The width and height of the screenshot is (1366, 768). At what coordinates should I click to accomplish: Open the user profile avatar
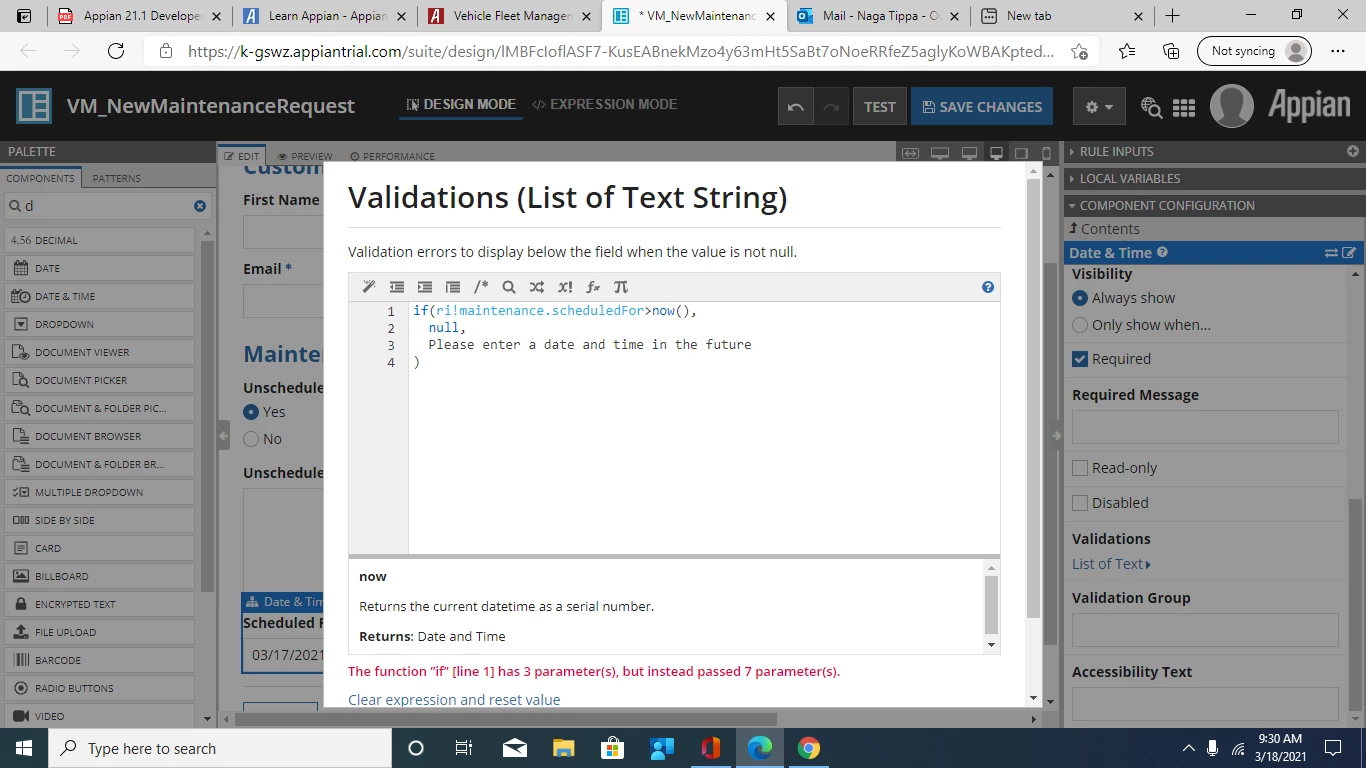pos(1232,106)
